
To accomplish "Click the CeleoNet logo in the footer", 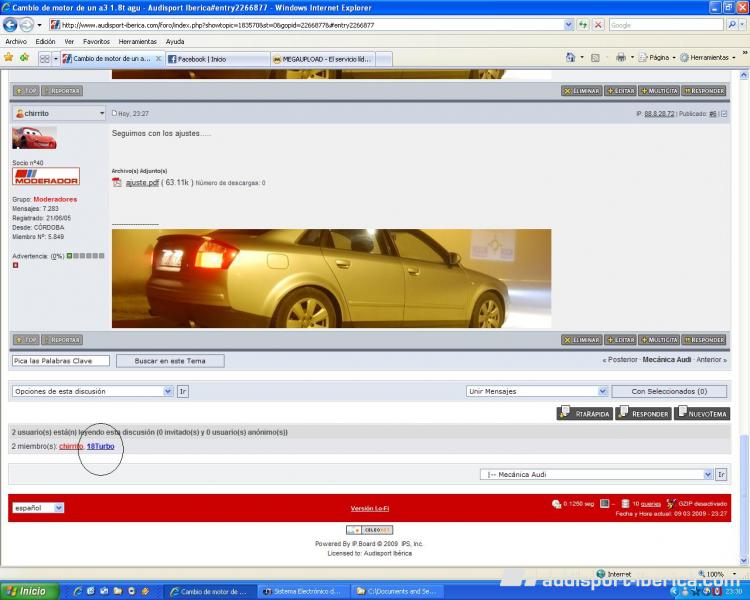I will 370,530.
